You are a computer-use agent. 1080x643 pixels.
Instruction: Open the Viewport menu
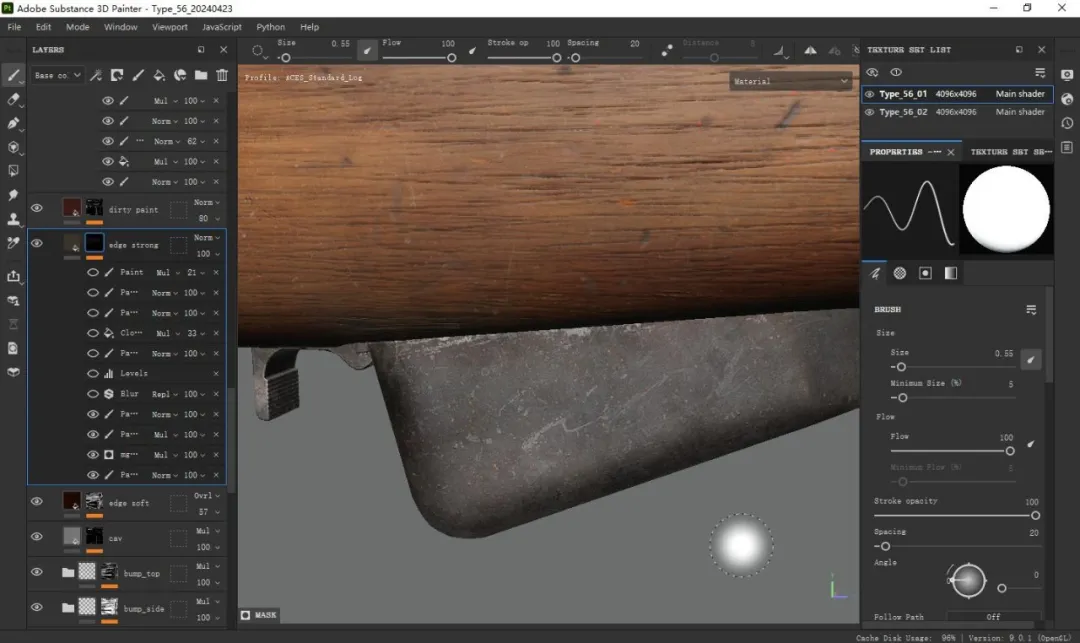tap(169, 27)
